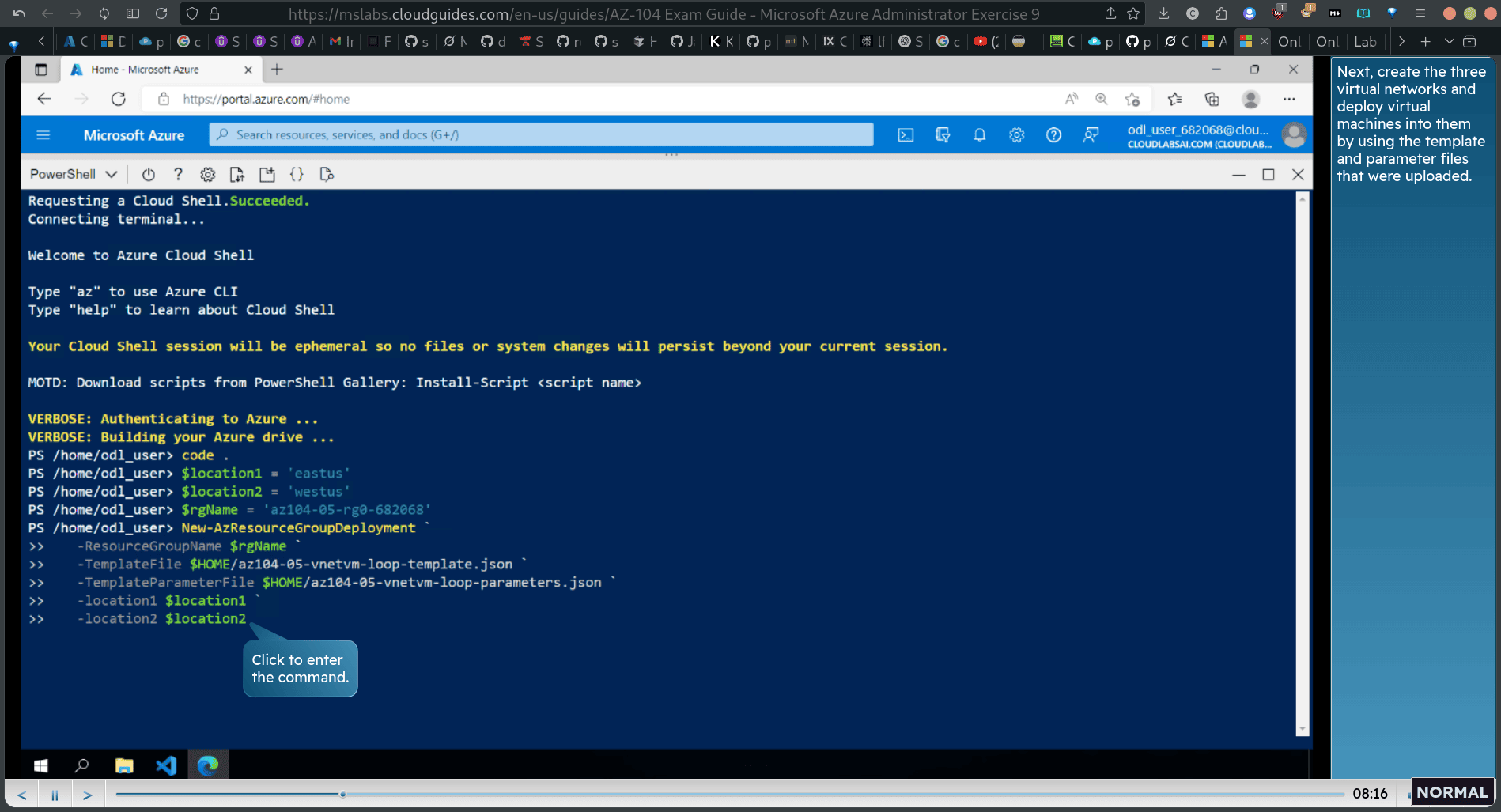Click mslabs.cloudguides.com URL bar
1501x812 pixels.
(663, 13)
